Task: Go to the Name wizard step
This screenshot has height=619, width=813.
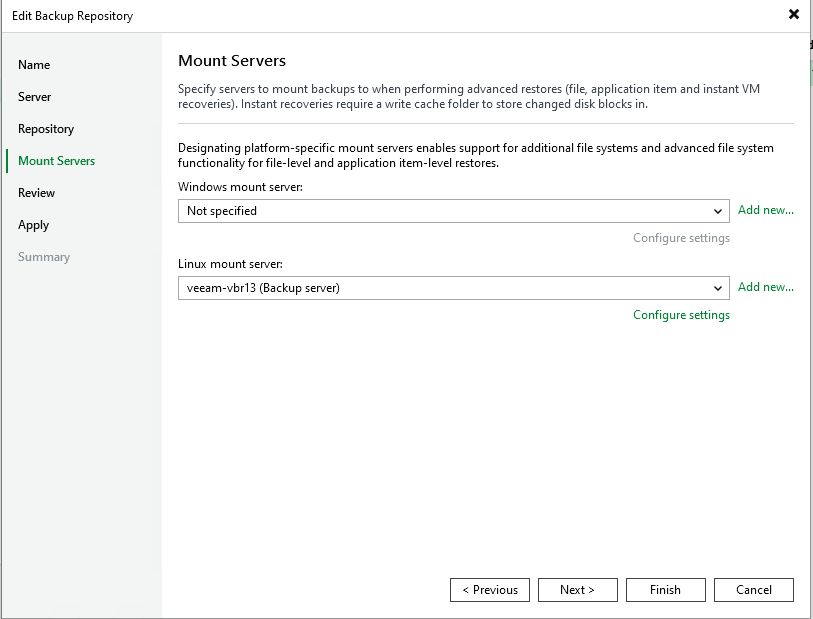Action: (34, 65)
